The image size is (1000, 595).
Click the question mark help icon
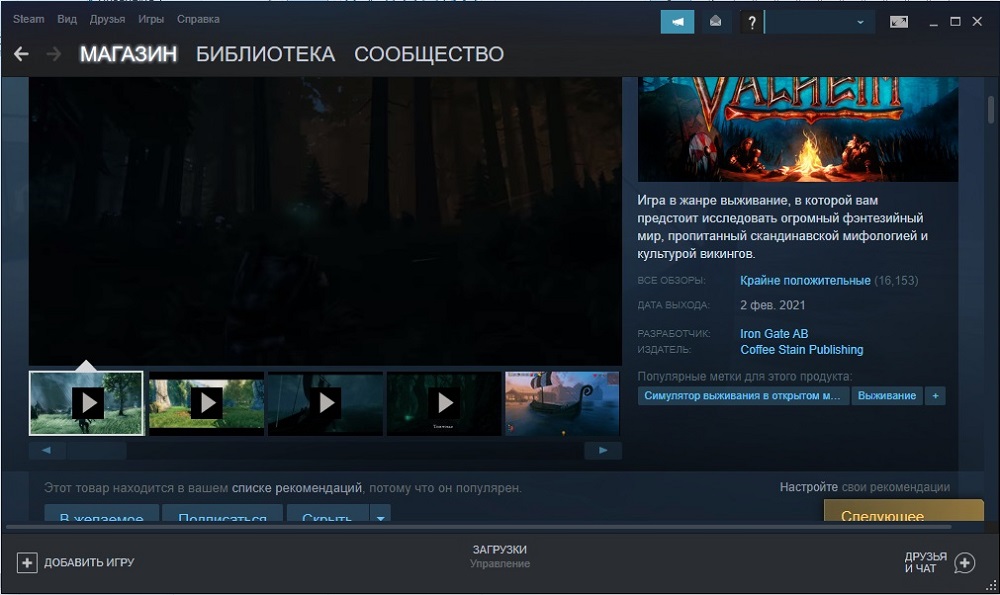click(751, 22)
